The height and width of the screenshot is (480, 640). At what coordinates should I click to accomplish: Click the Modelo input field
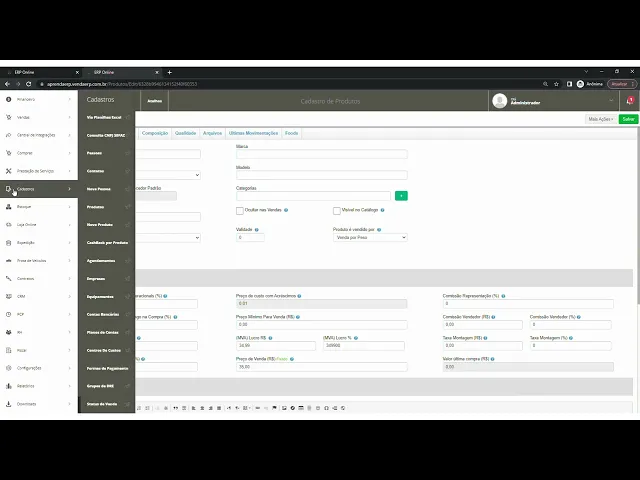point(322,175)
